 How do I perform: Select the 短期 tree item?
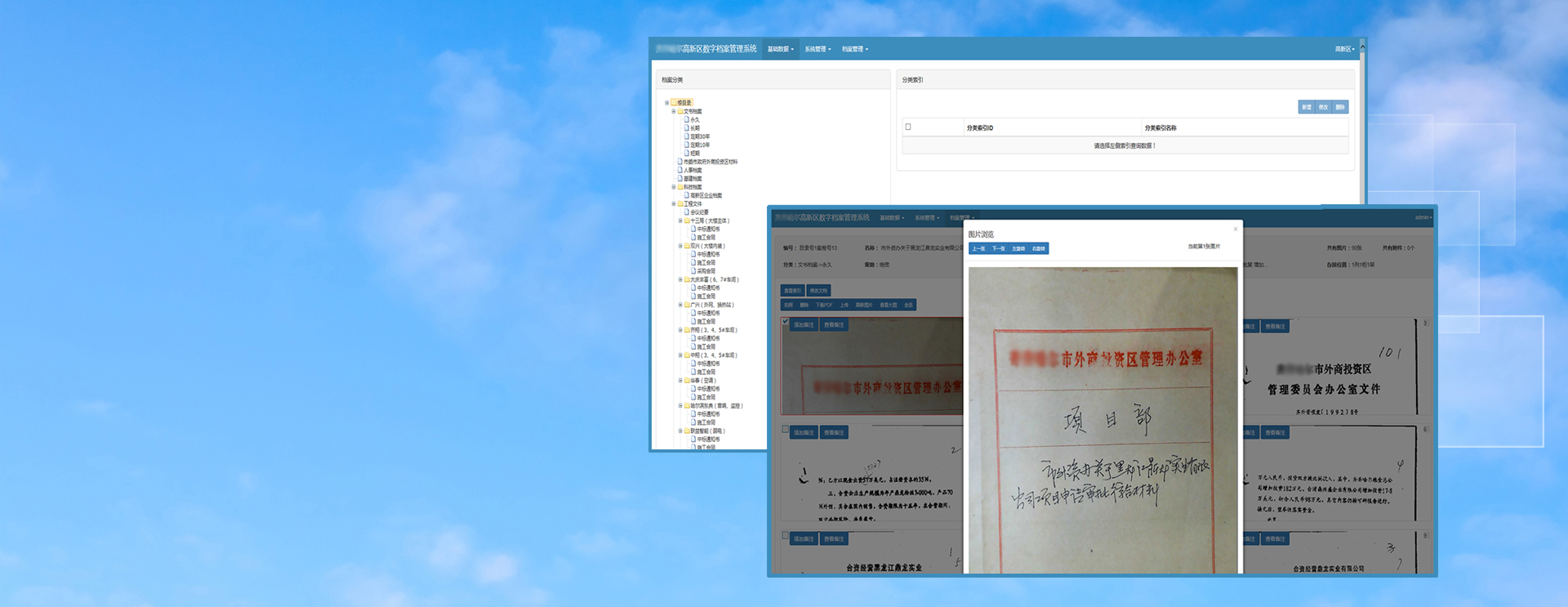[x=692, y=153]
